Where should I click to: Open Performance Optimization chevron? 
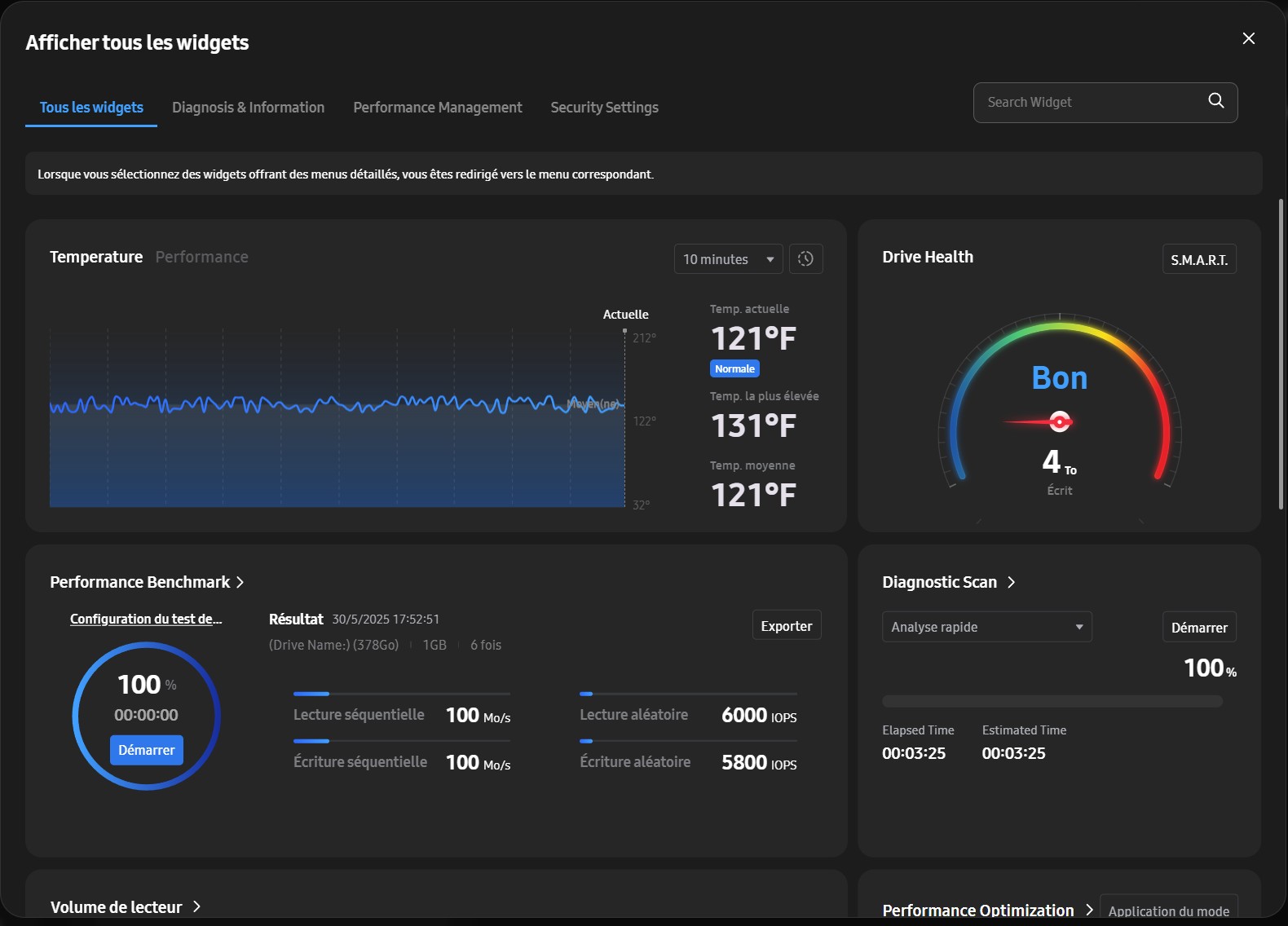click(x=1088, y=910)
